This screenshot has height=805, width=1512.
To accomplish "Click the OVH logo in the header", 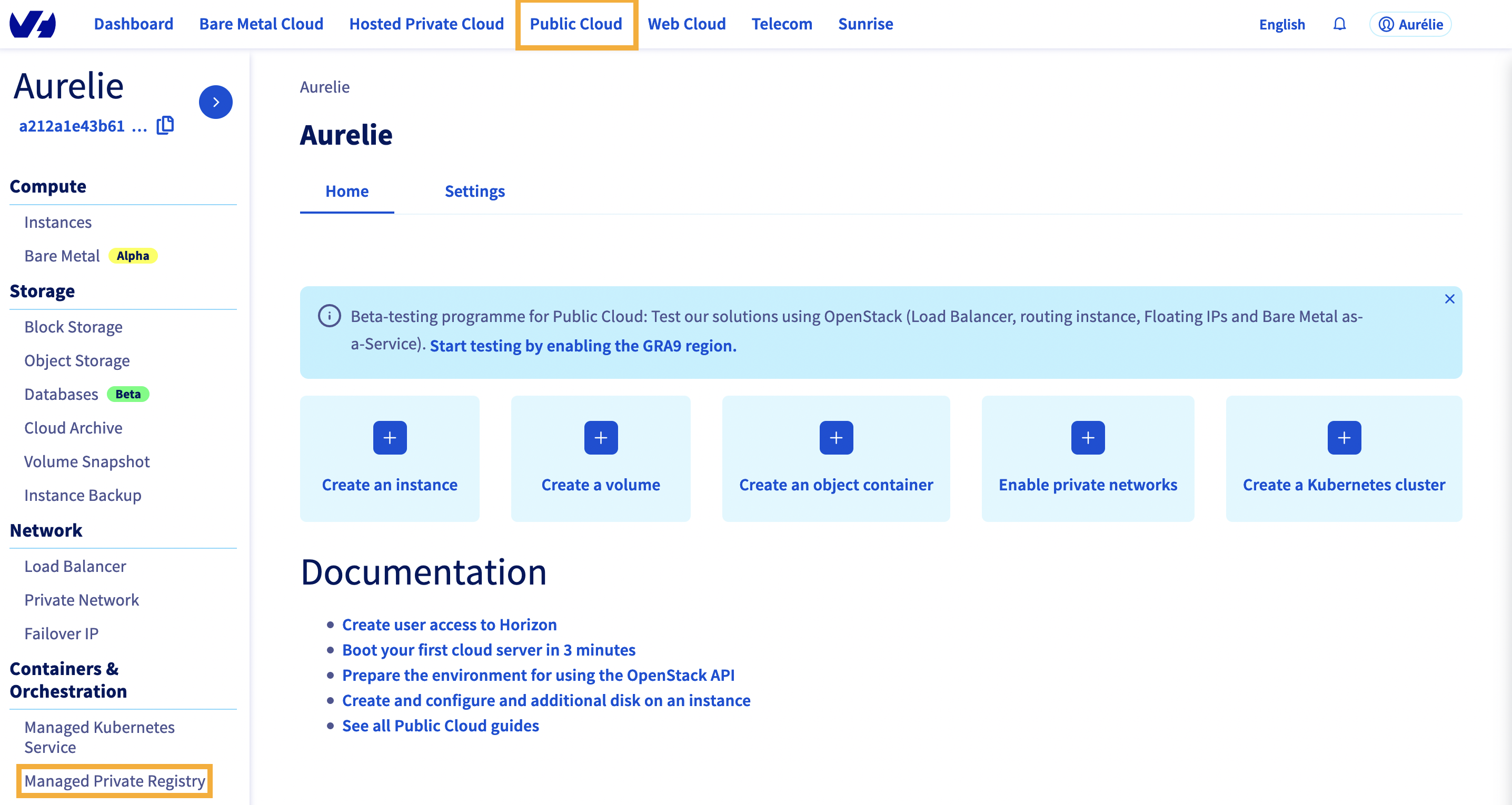I will [33, 24].
